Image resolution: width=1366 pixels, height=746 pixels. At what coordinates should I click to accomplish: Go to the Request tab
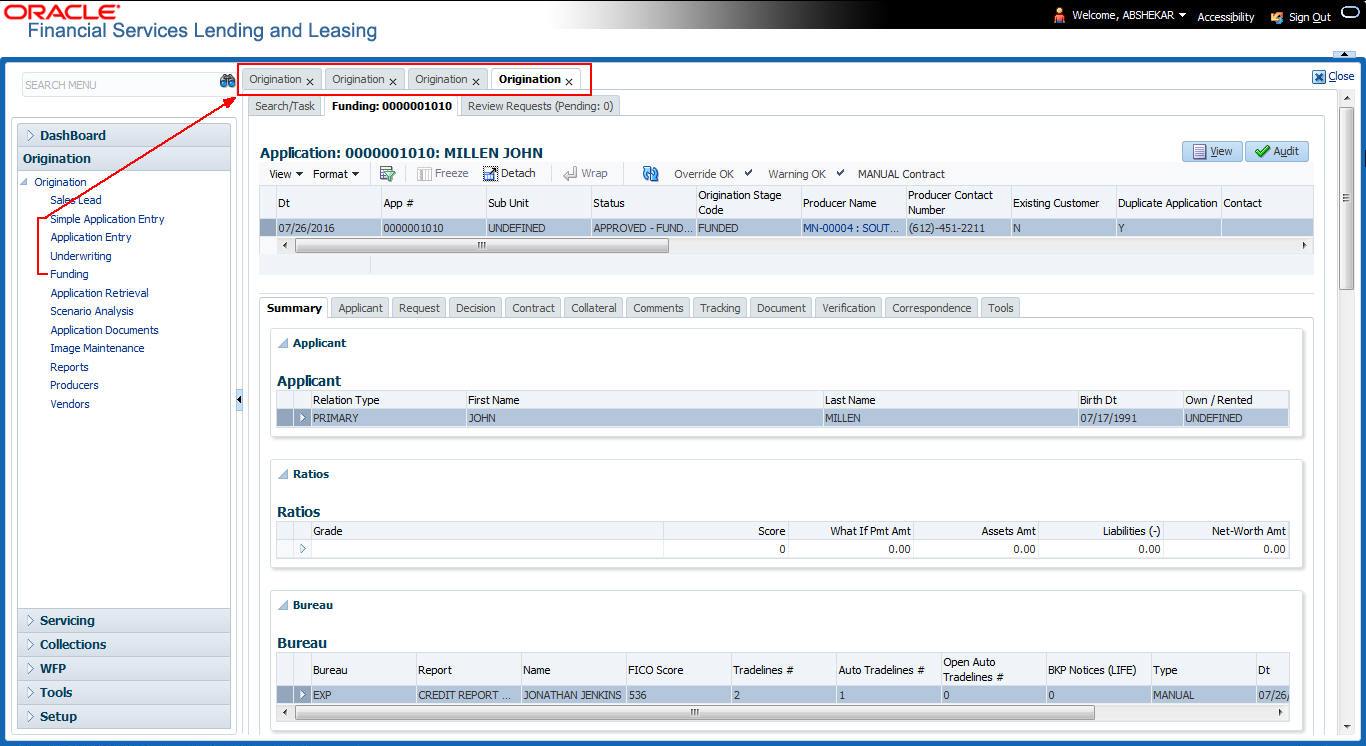pyautogui.click(x=419, y=308)
